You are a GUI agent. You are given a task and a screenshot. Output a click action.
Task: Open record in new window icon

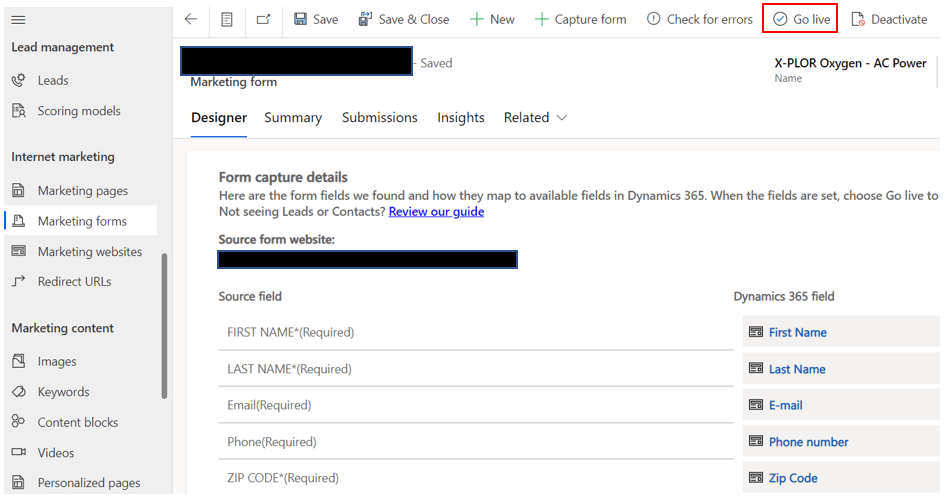pyautogui.click(x=263, y=19)
